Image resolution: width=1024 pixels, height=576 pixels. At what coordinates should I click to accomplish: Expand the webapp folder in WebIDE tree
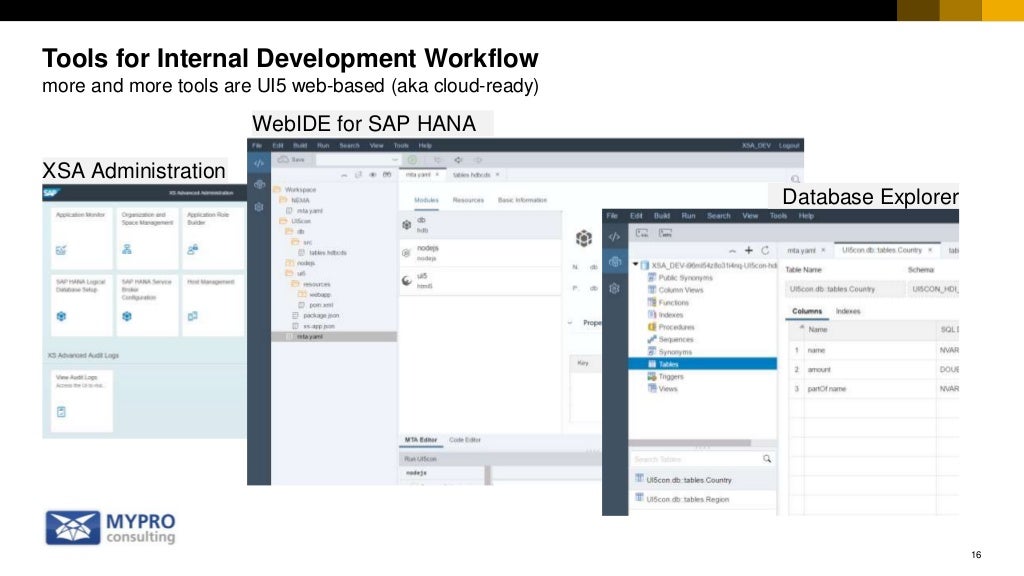[302, 295]
